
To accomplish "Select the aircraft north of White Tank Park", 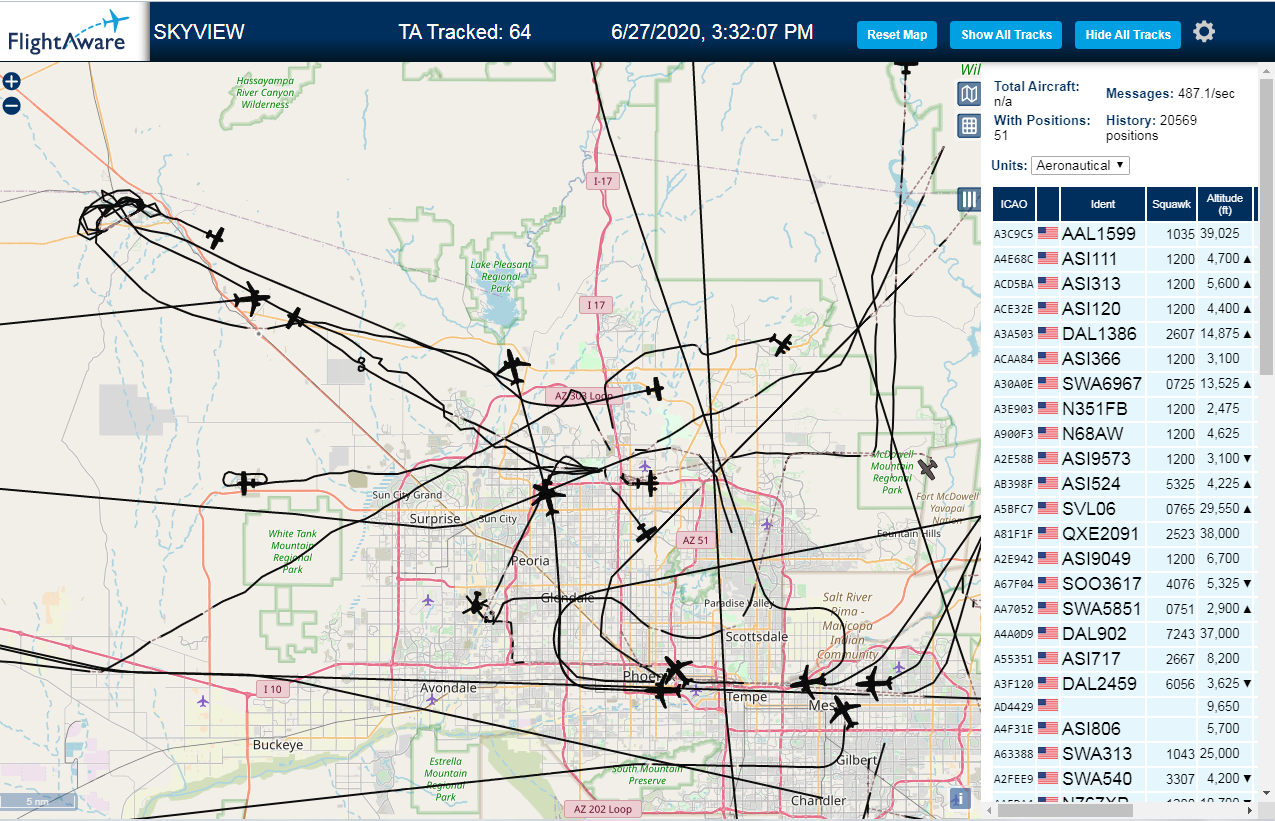I will 247,483.
